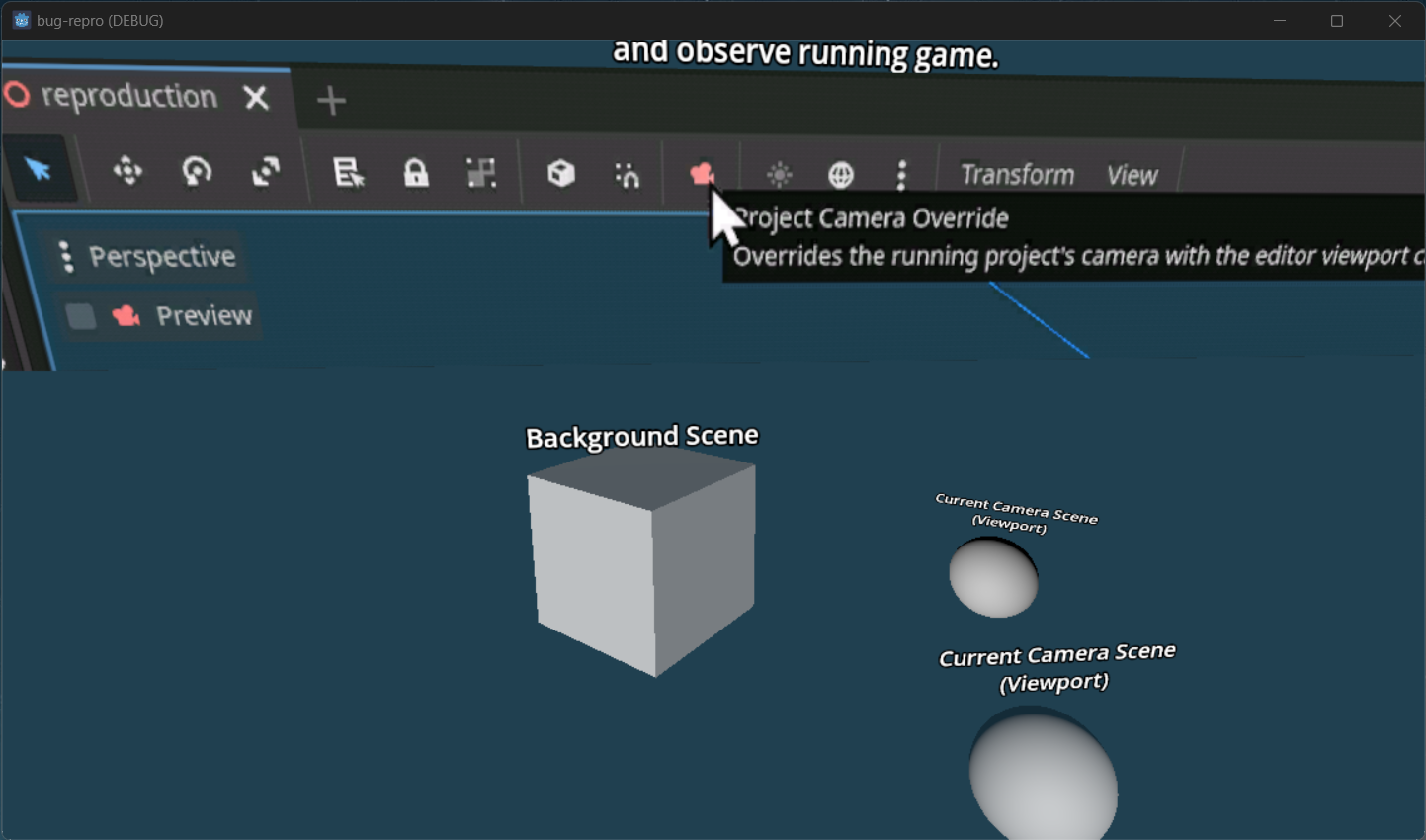Check the Preview camera checkbox

pos(80,315)
